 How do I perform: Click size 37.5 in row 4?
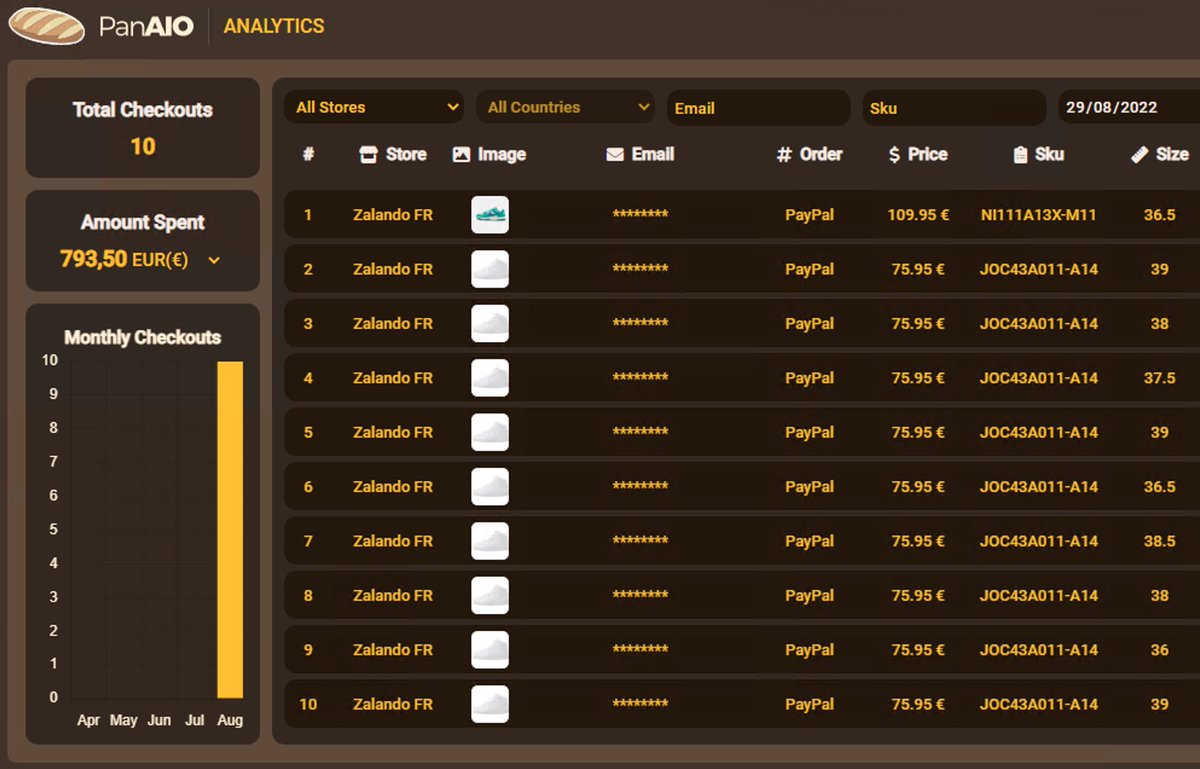[1159, 378]
